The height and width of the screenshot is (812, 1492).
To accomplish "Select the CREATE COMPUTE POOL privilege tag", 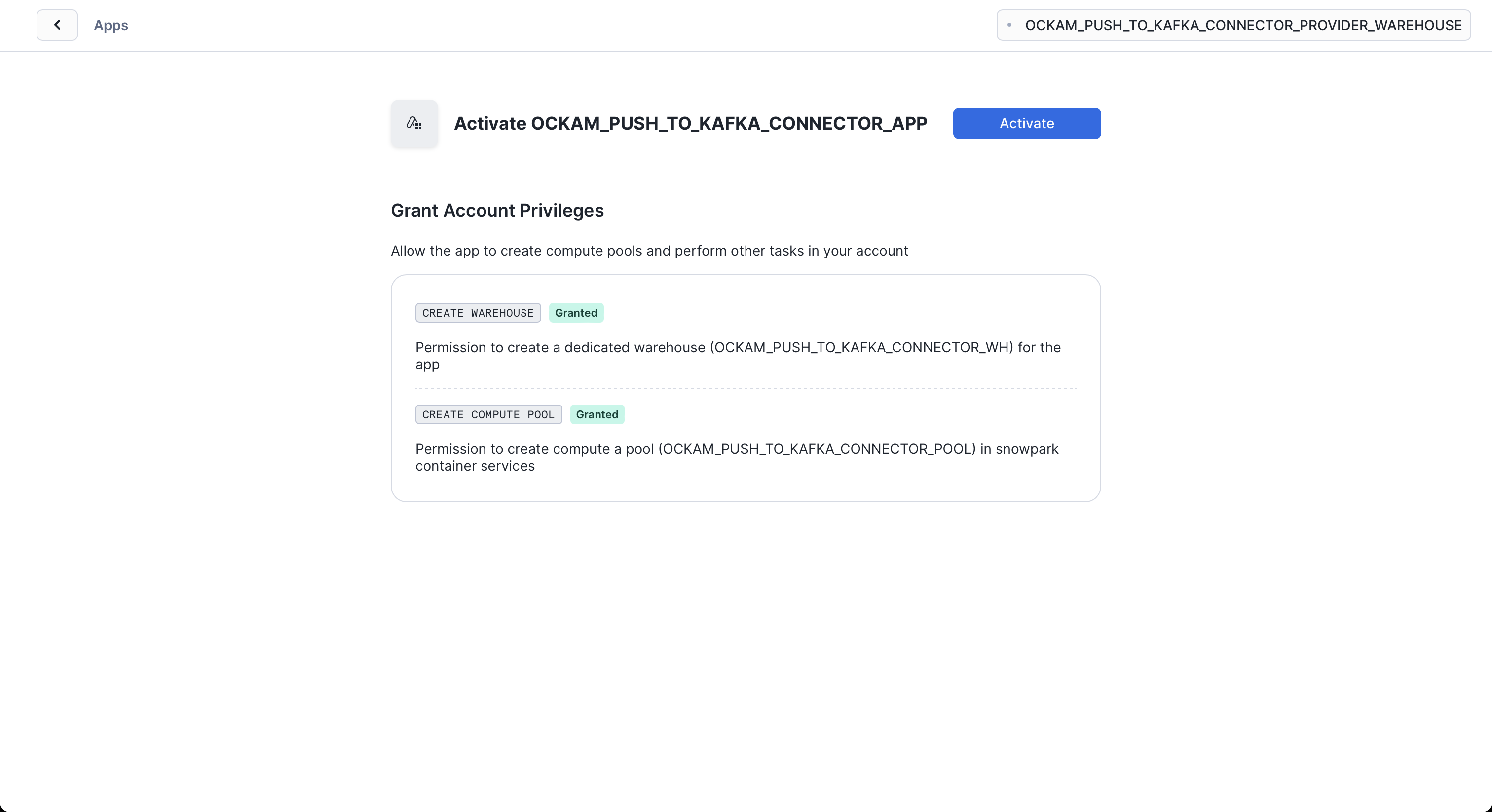I will [x=488, y=415].
